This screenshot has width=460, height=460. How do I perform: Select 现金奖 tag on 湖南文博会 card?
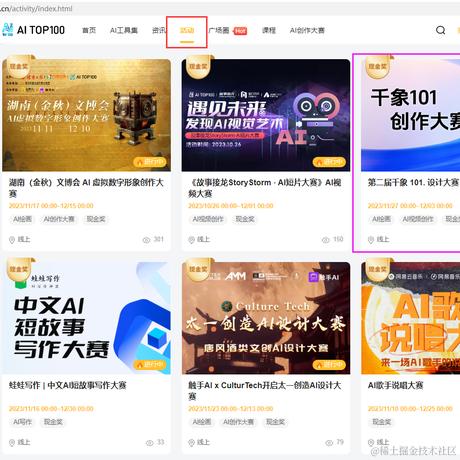coord(96,219)
